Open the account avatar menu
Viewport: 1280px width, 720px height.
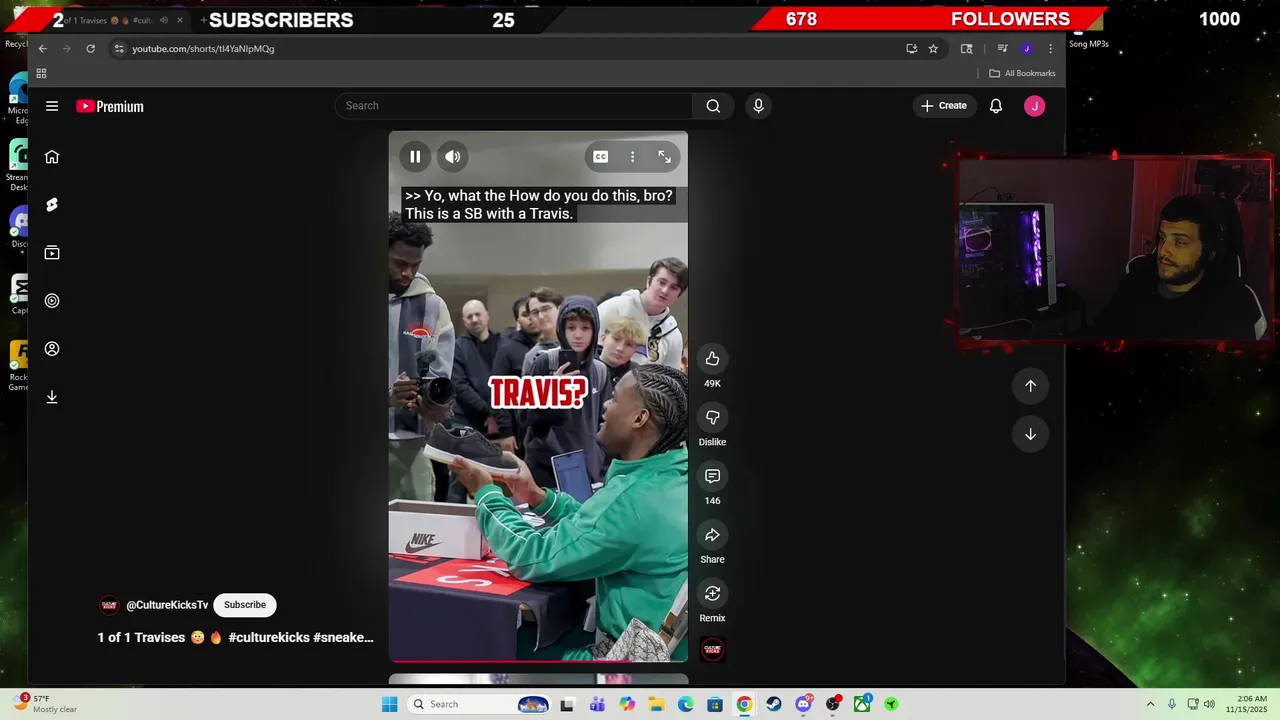click(x=1034, y=106)
